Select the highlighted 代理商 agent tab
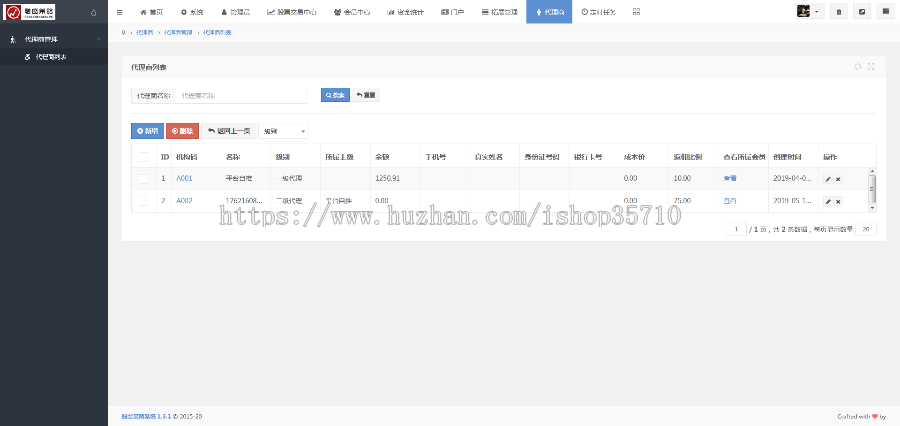This screenshot has height=426, width=900. (x=549, y=11)
